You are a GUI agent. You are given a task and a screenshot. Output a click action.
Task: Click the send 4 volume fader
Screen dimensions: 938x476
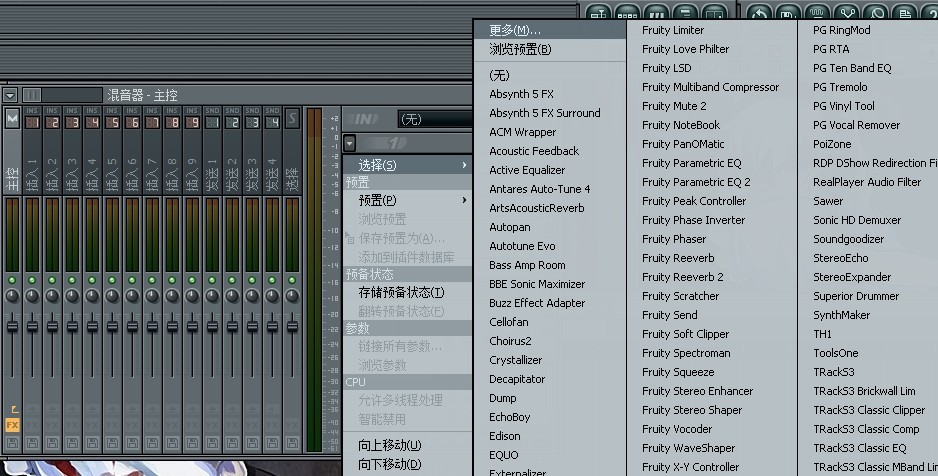[x=272, y=326]
